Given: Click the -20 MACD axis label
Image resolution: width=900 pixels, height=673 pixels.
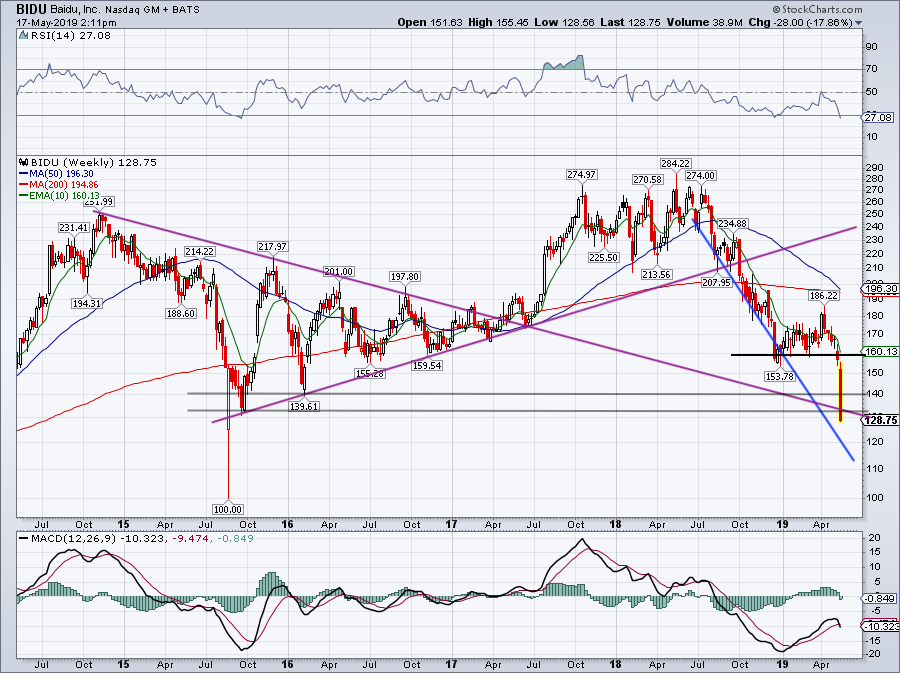Looking at the screenshot, I should tap(873, 655).
